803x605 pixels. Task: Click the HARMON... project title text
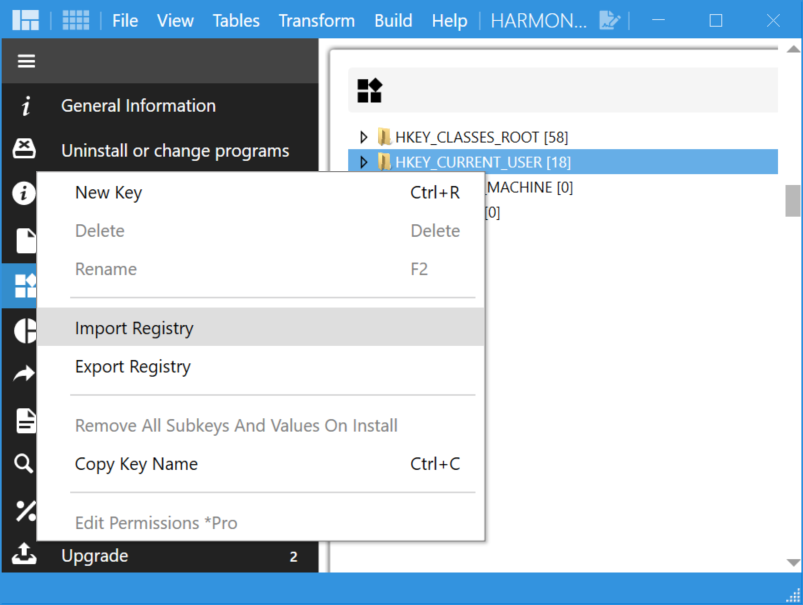(x=538, y=21)
